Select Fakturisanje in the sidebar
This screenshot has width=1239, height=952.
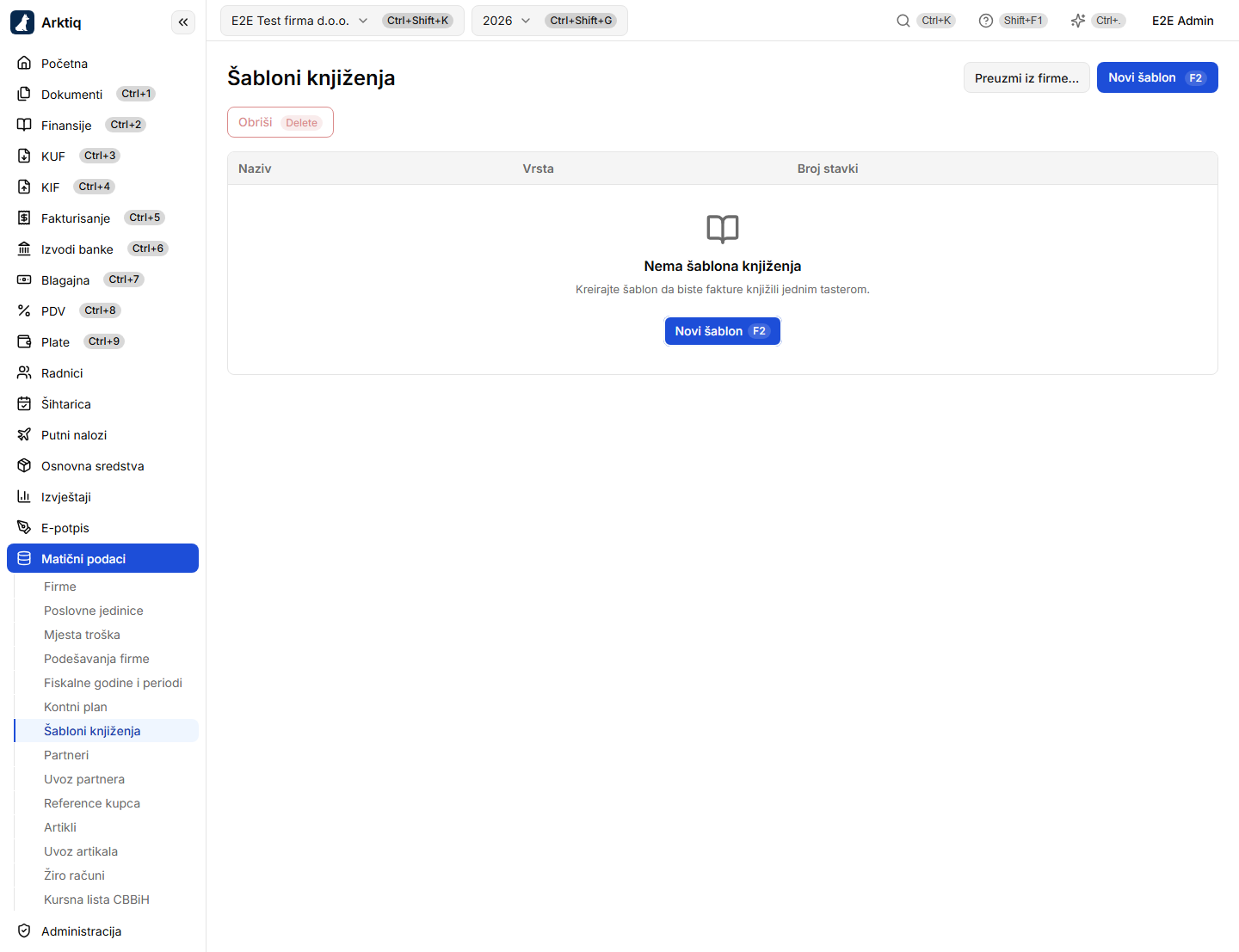[76, 218]
